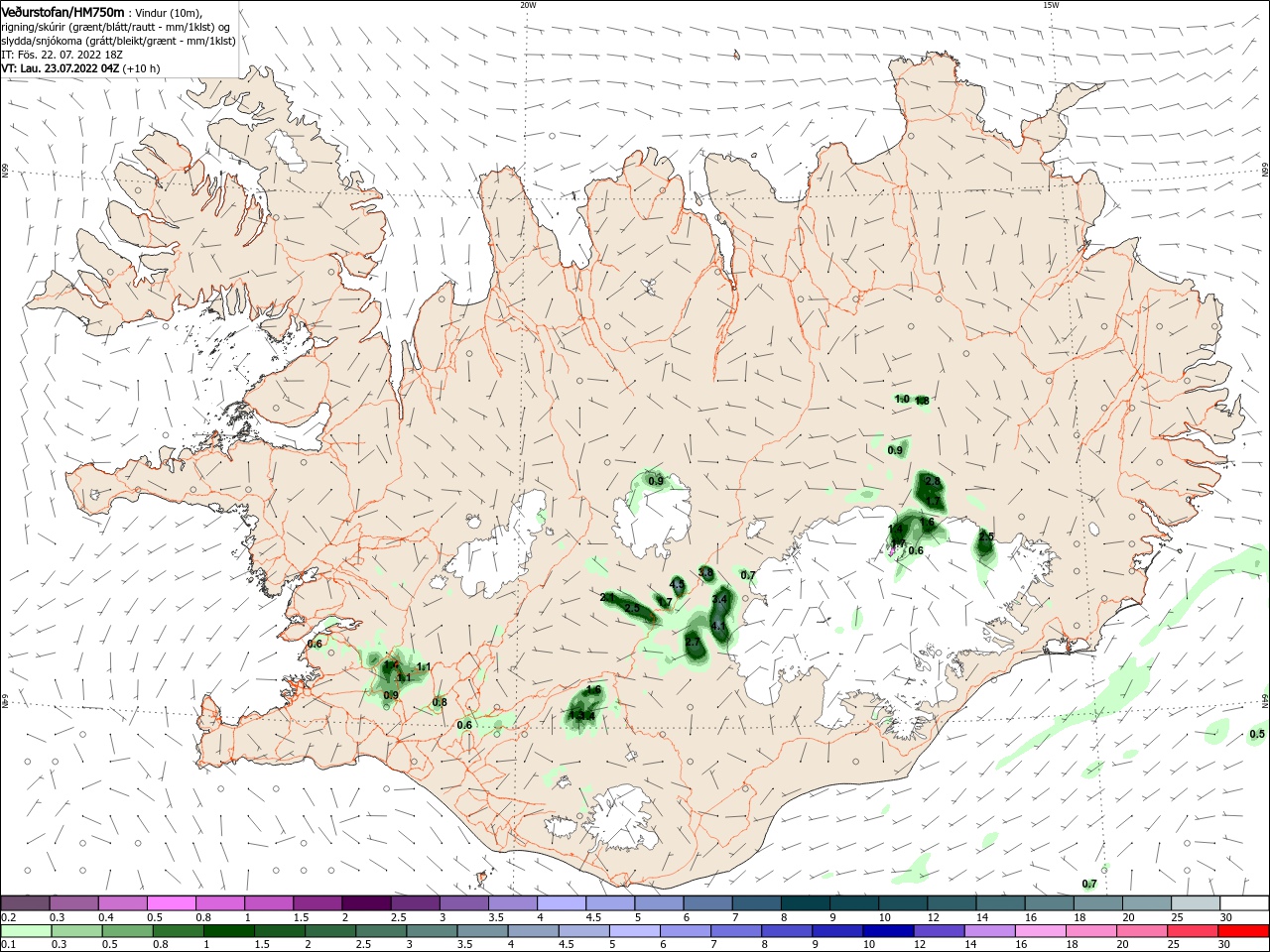Click the 0.5 value over the sea at right edge
Screen dimensions: 1270x952
(1257, 734)
